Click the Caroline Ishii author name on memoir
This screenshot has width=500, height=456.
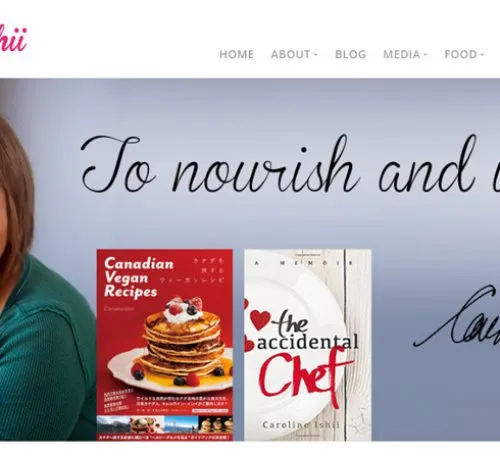(x=301, y=425)
